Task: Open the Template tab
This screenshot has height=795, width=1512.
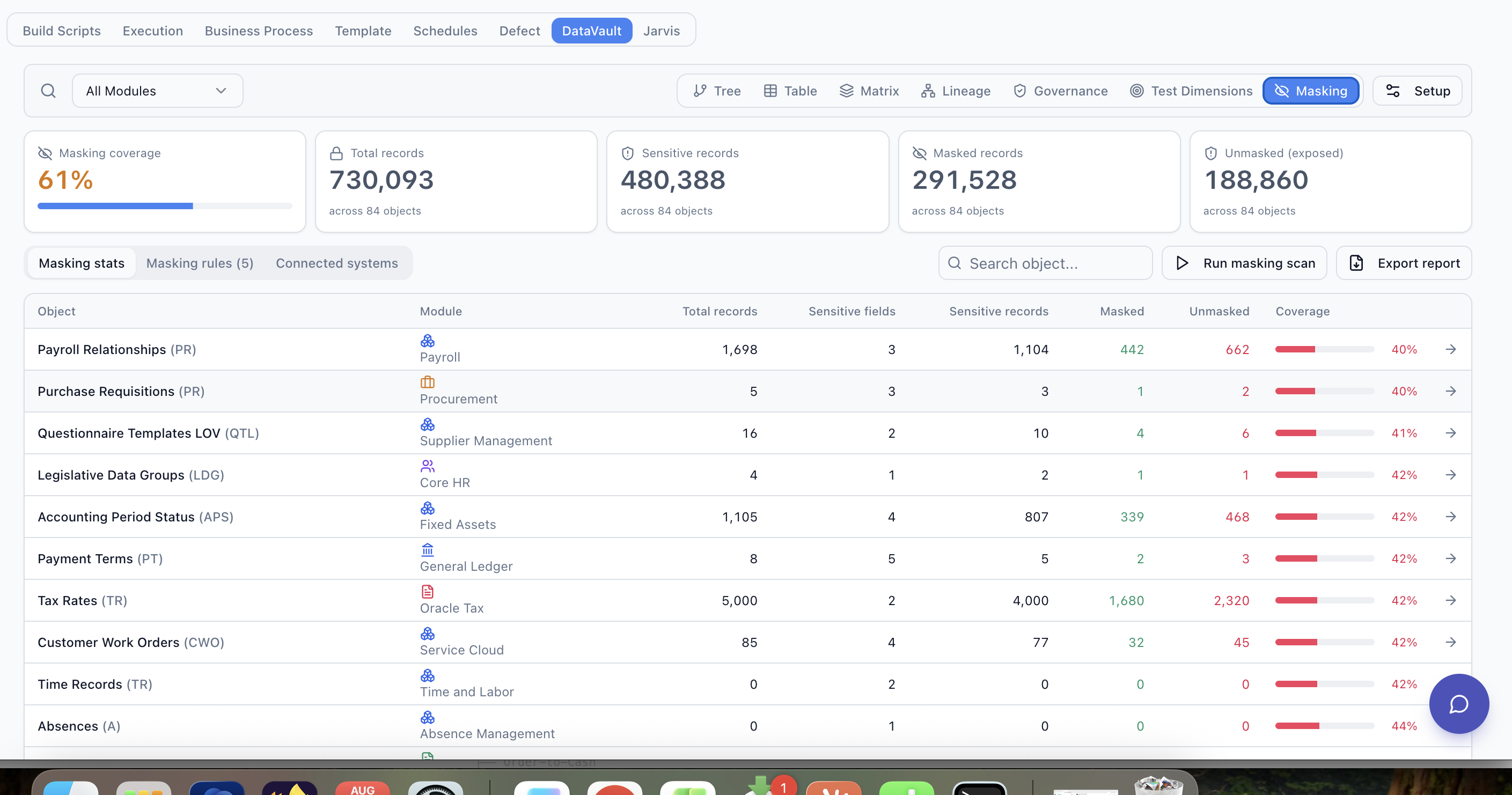Action: [x=363, y=31]
